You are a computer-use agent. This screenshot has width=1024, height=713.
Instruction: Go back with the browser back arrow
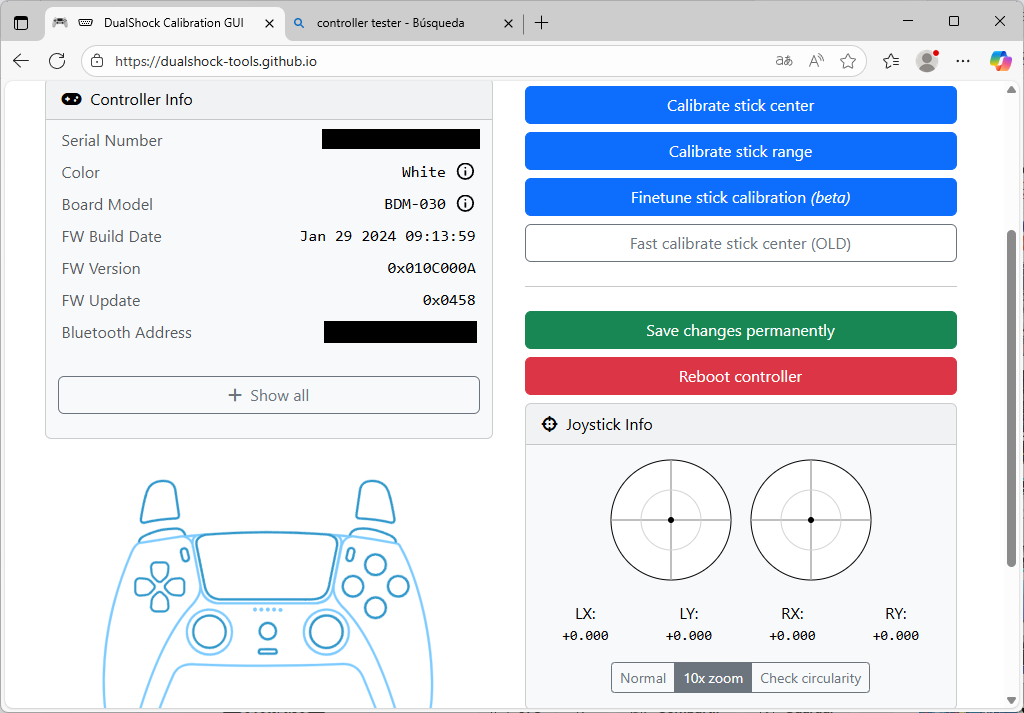(21, 61)
